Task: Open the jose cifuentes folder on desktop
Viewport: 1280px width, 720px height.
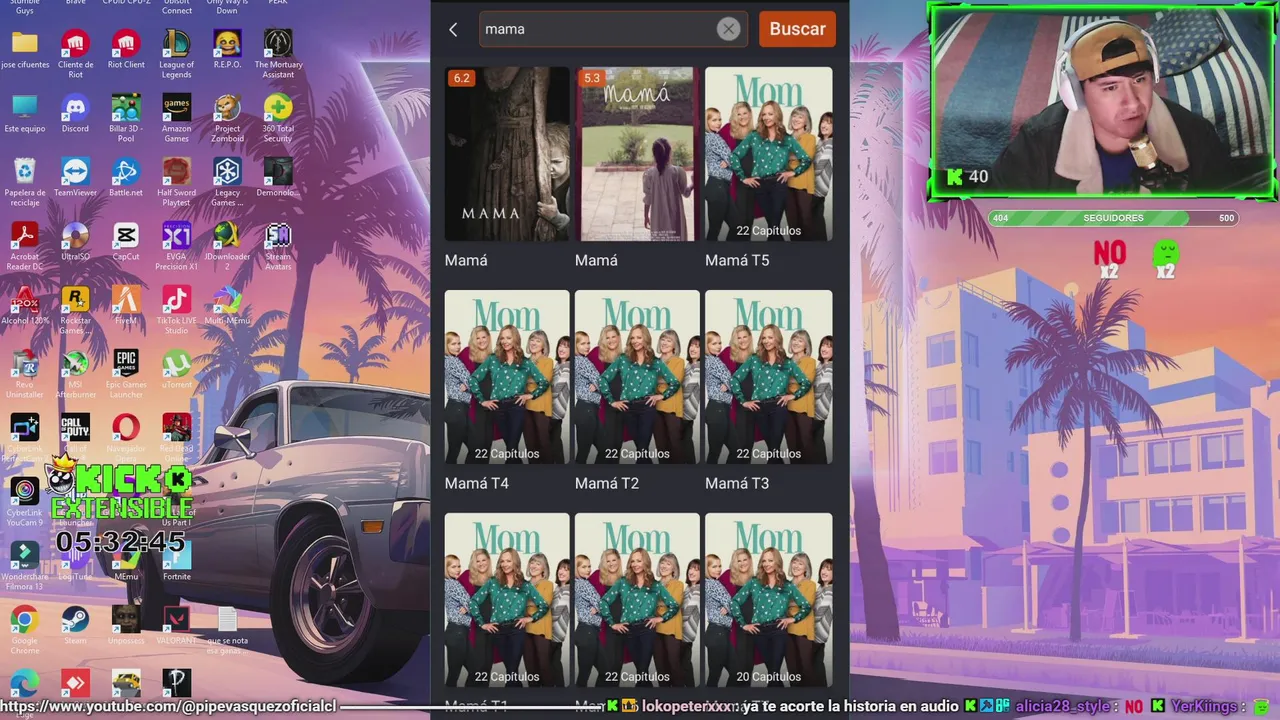Action: click(x=25, y=50)
